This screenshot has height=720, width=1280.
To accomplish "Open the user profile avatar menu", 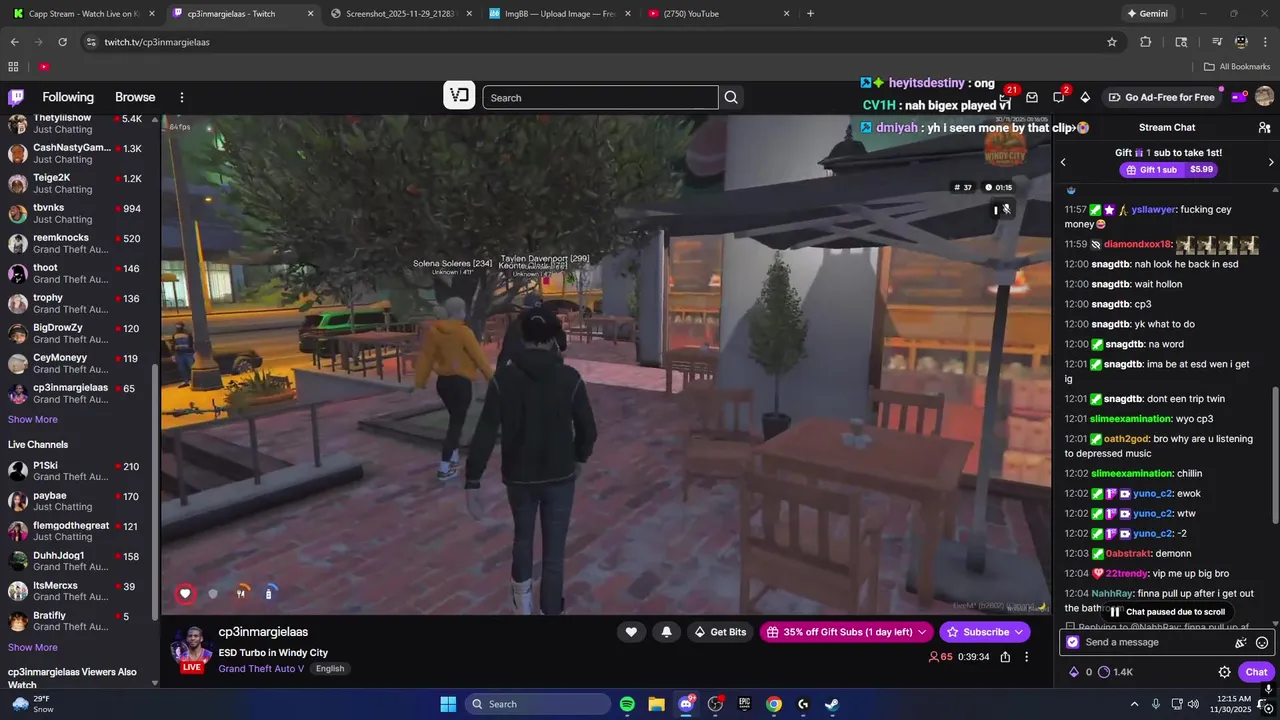I will point(1264,97).
